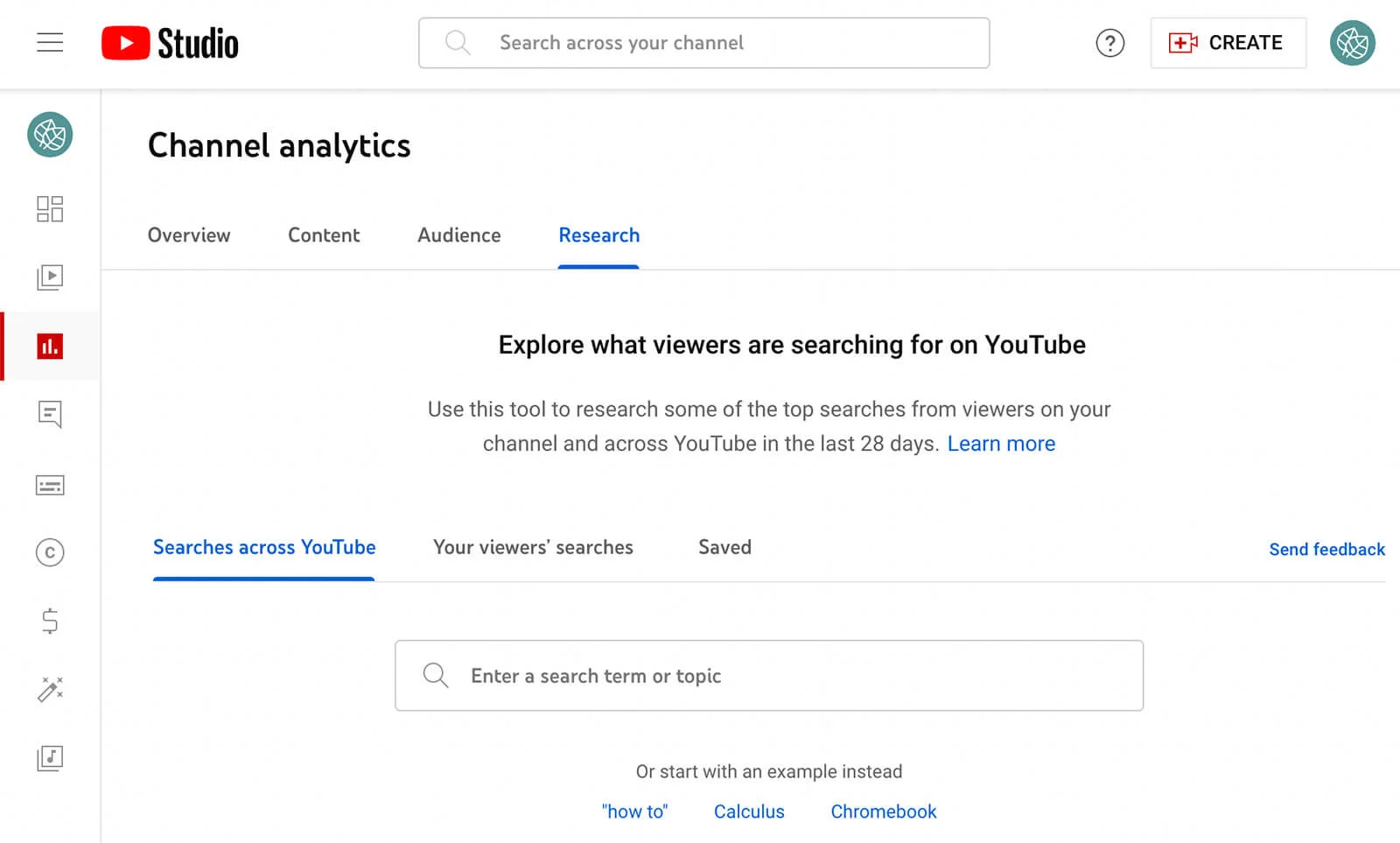Switch to the Research tab
The image size is (1400, 843).
pyautogui.click(x=598, y=235)
